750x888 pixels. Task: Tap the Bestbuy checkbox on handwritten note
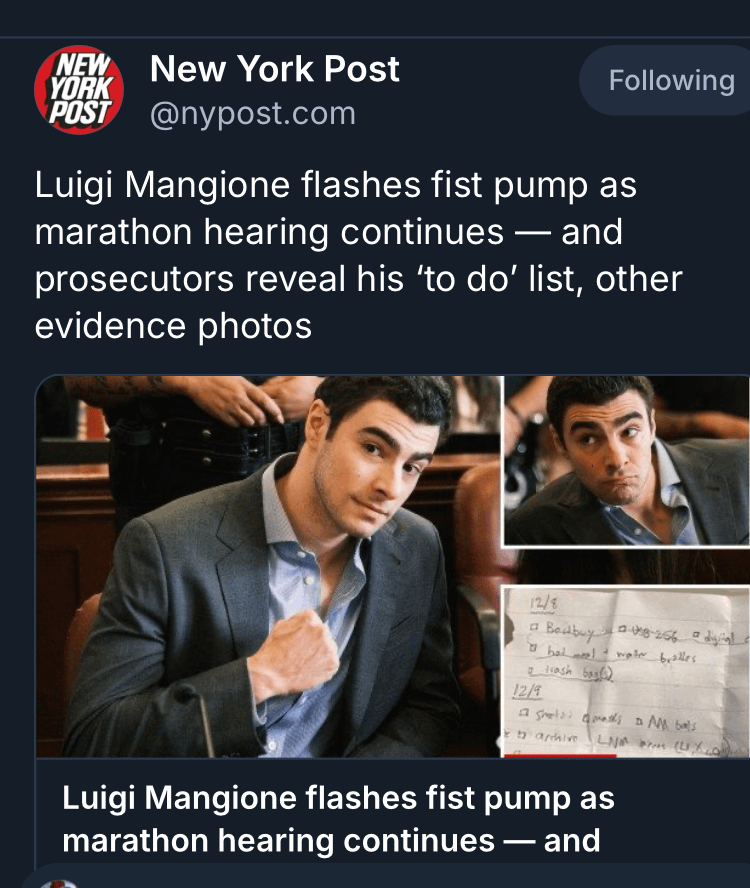coord(533,628)
